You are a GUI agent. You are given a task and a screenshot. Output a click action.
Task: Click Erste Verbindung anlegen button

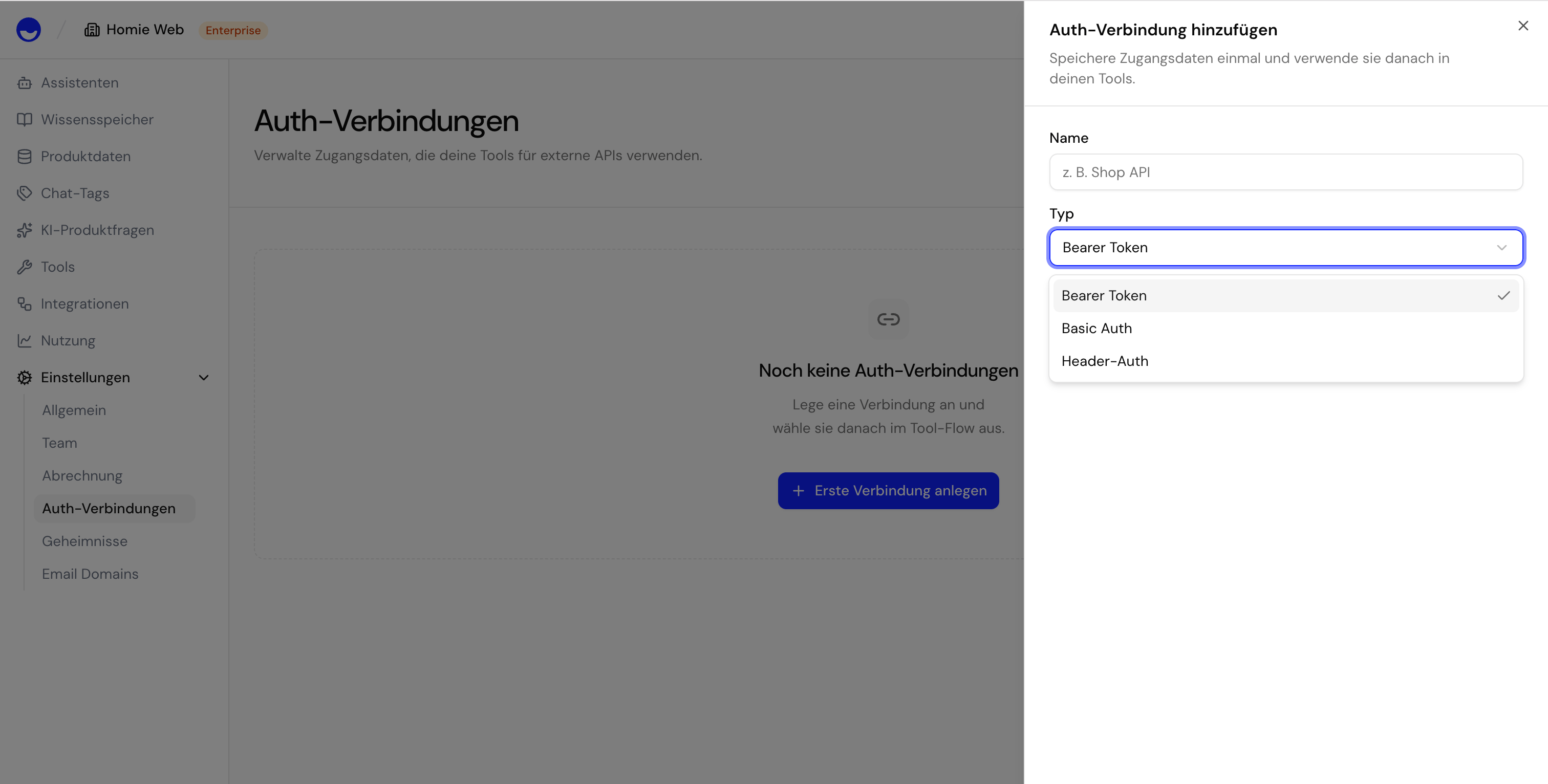coord(888,491)
